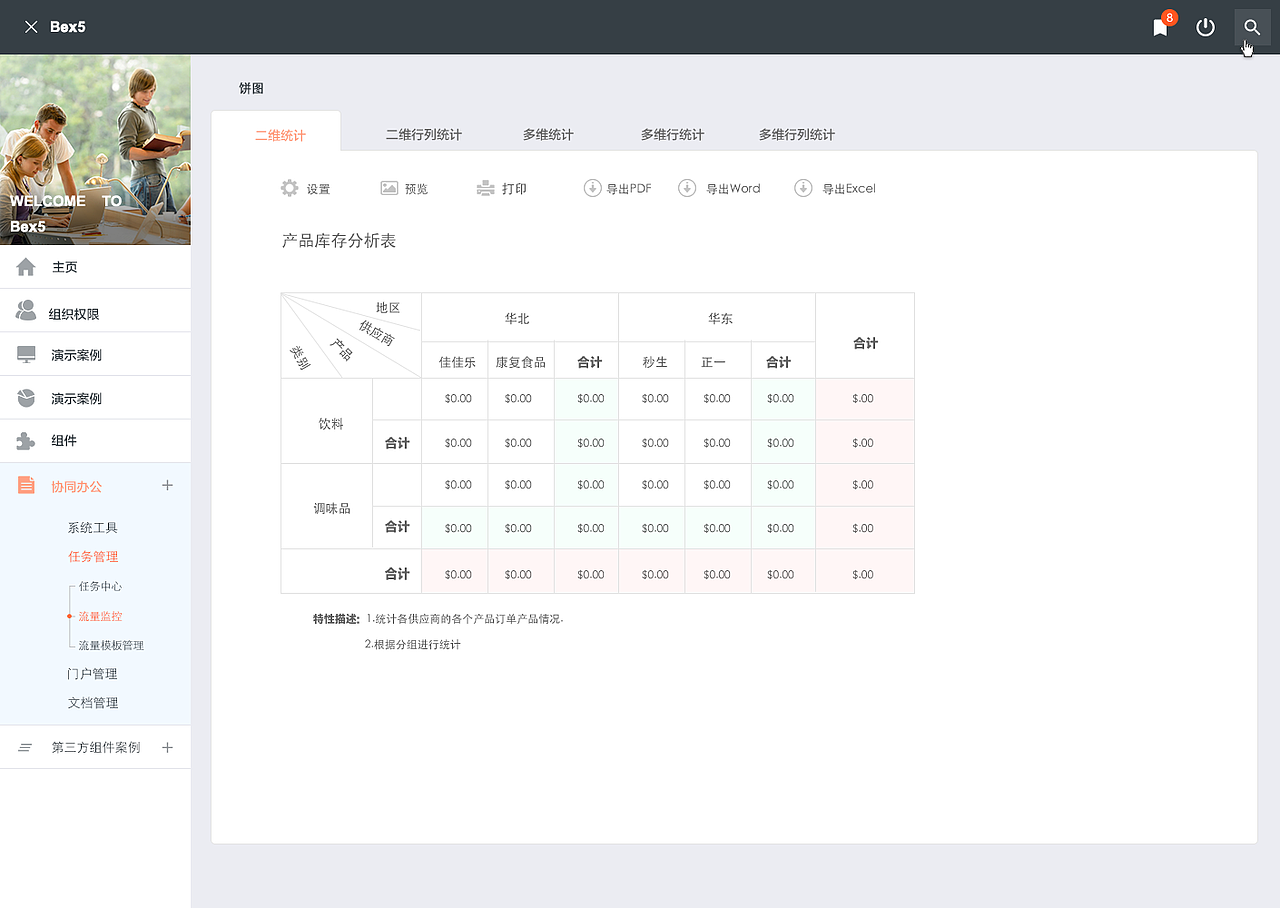1280x908 pixels.
Task: Click the gear settings icon in report toolbar
Action: (290, 188)
